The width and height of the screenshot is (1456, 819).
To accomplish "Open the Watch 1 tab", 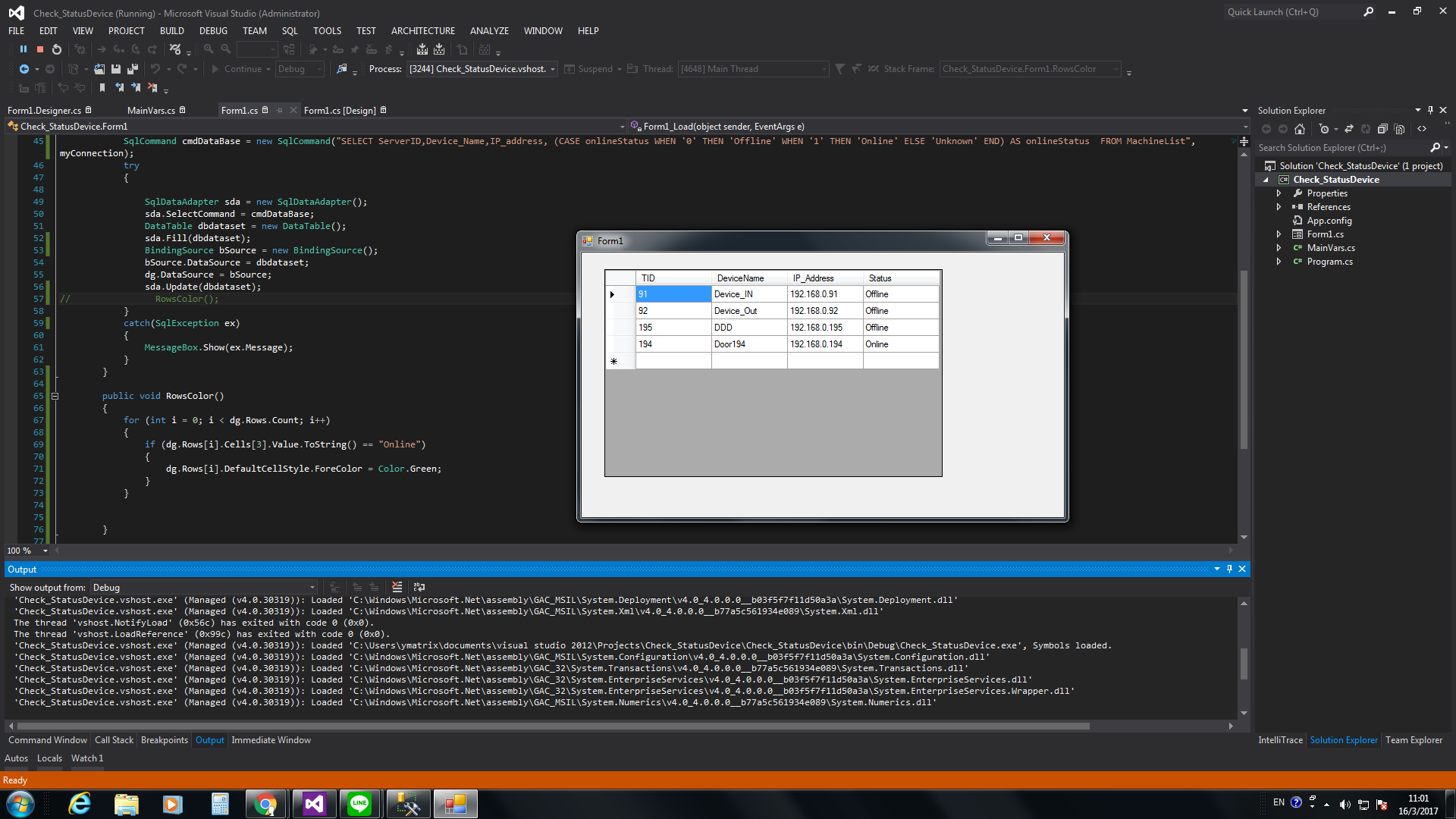I will coord(87,758).
